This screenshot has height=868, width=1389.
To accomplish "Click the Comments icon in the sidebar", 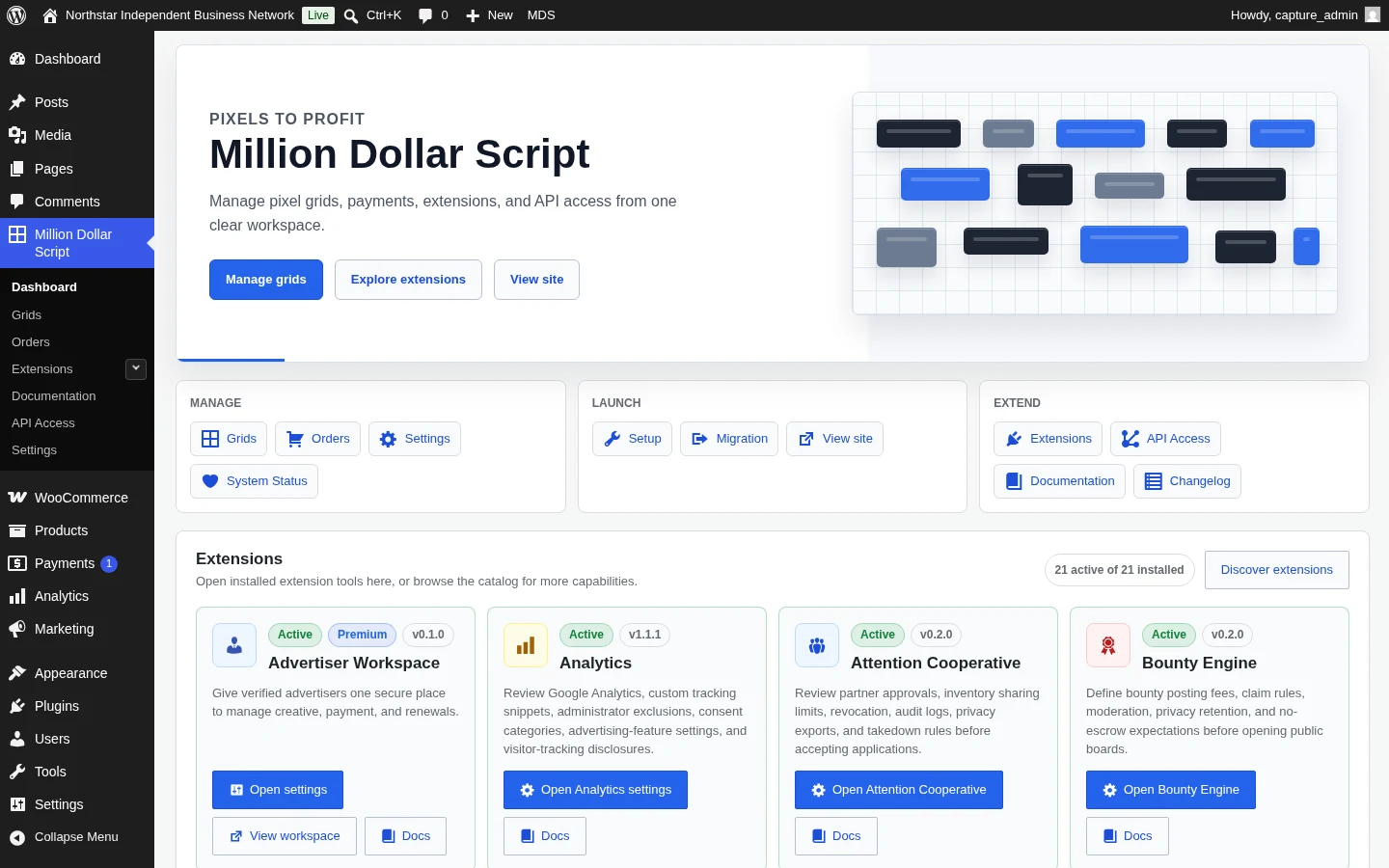I will (x=17, y=202).
